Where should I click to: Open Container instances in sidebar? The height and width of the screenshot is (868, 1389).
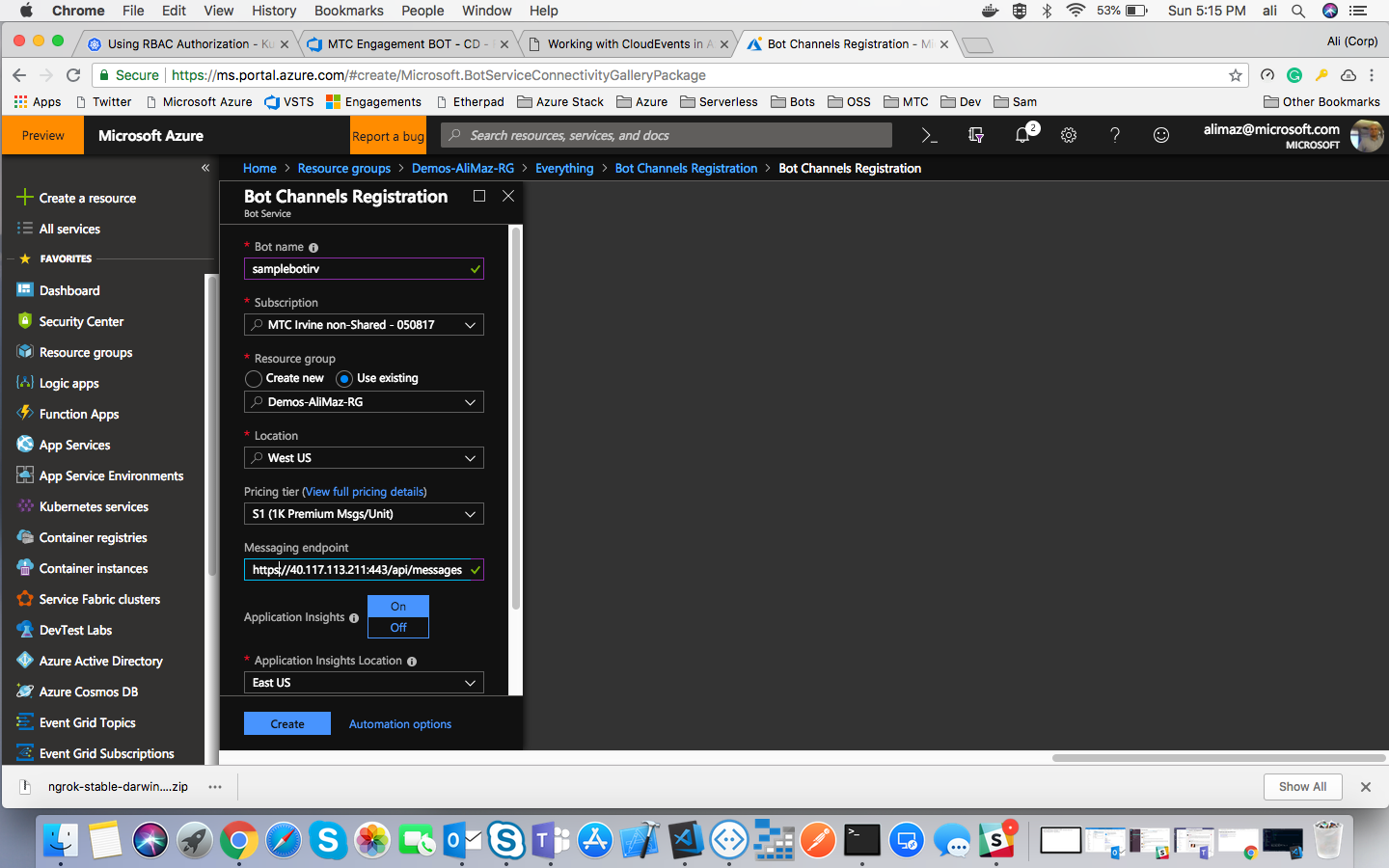point(94,568)
